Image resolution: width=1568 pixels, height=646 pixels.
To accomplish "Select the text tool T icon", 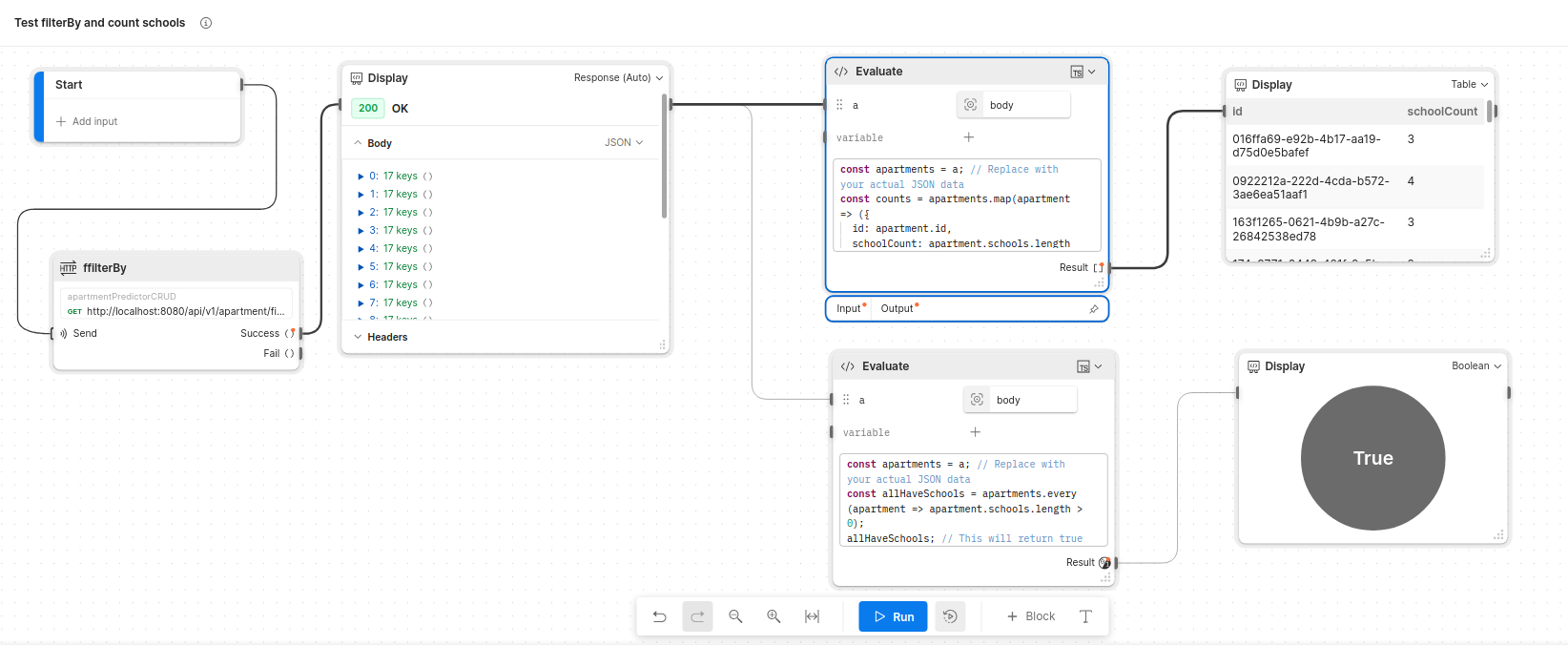I will click(x=1085, y=616).
